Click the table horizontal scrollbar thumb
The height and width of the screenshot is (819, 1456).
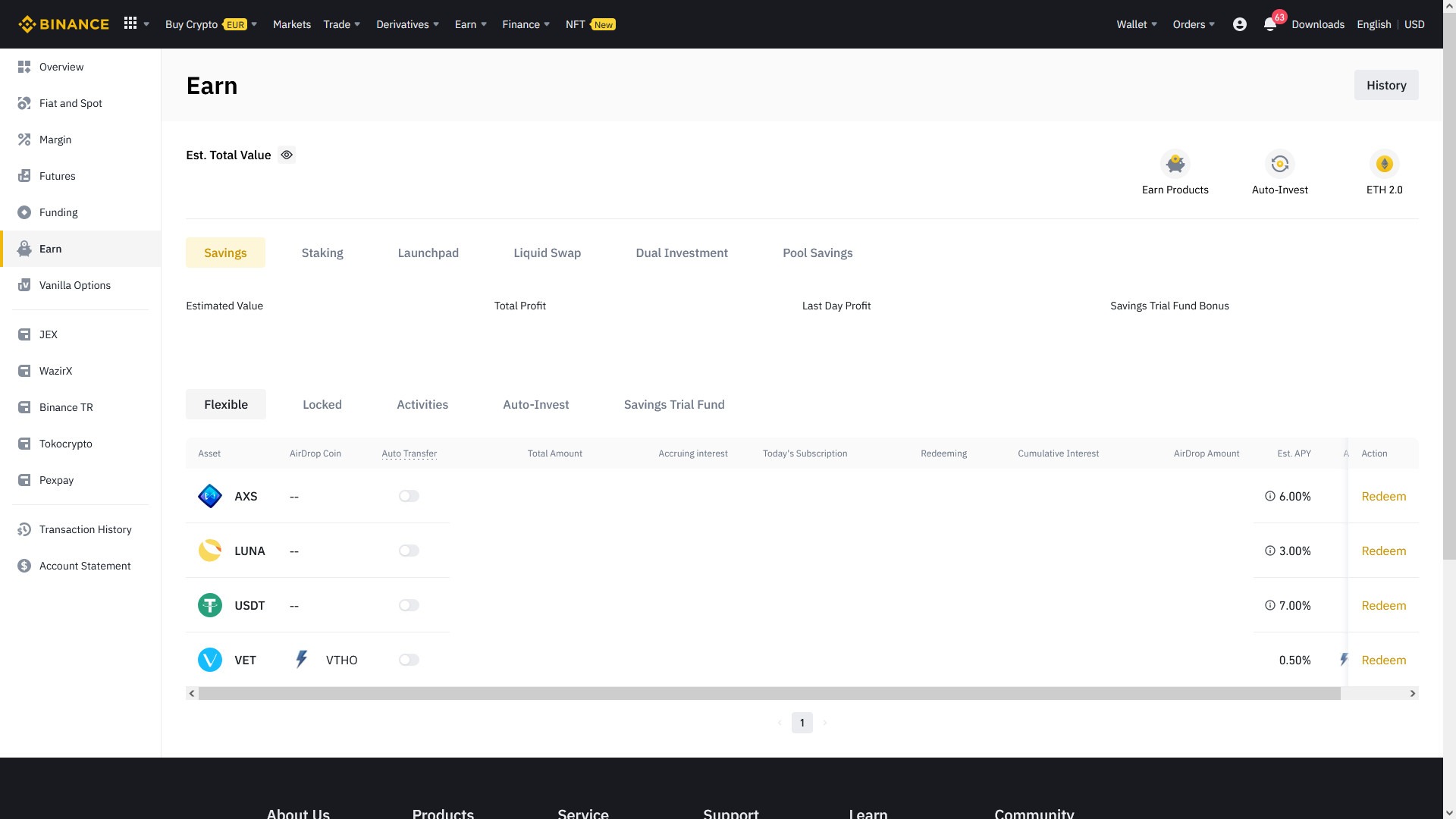(x=770, y=693)
